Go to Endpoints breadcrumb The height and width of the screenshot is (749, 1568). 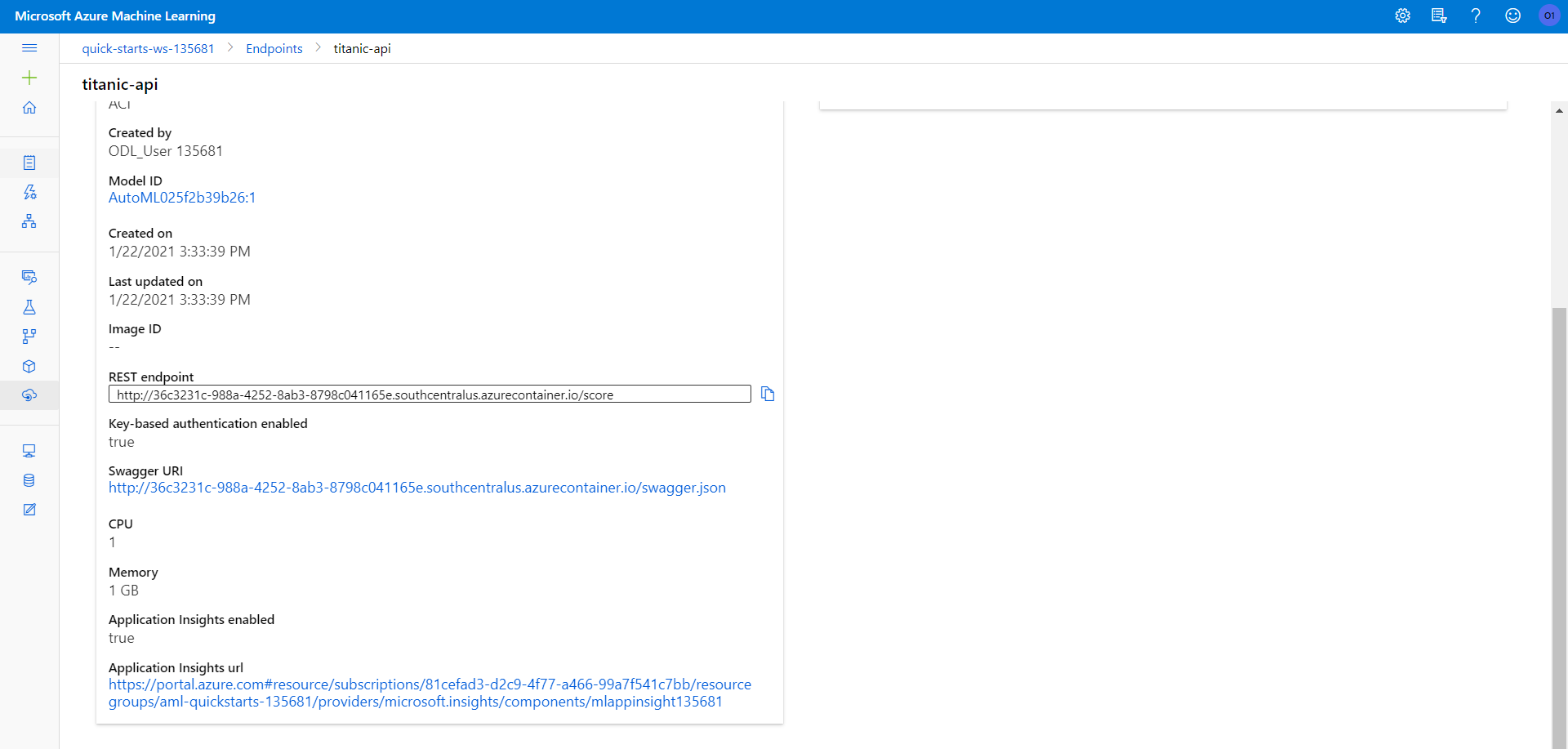click(274, 49)
